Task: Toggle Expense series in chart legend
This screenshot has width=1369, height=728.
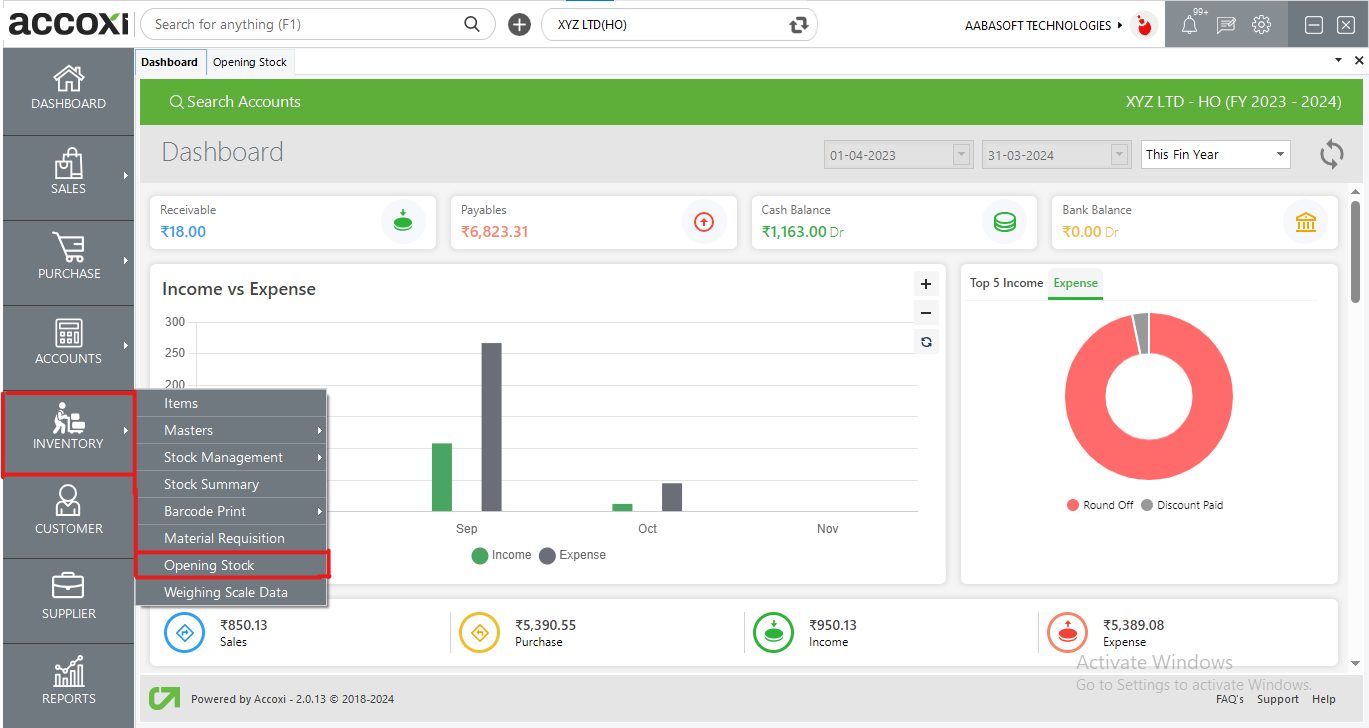Action: (572, 555)
